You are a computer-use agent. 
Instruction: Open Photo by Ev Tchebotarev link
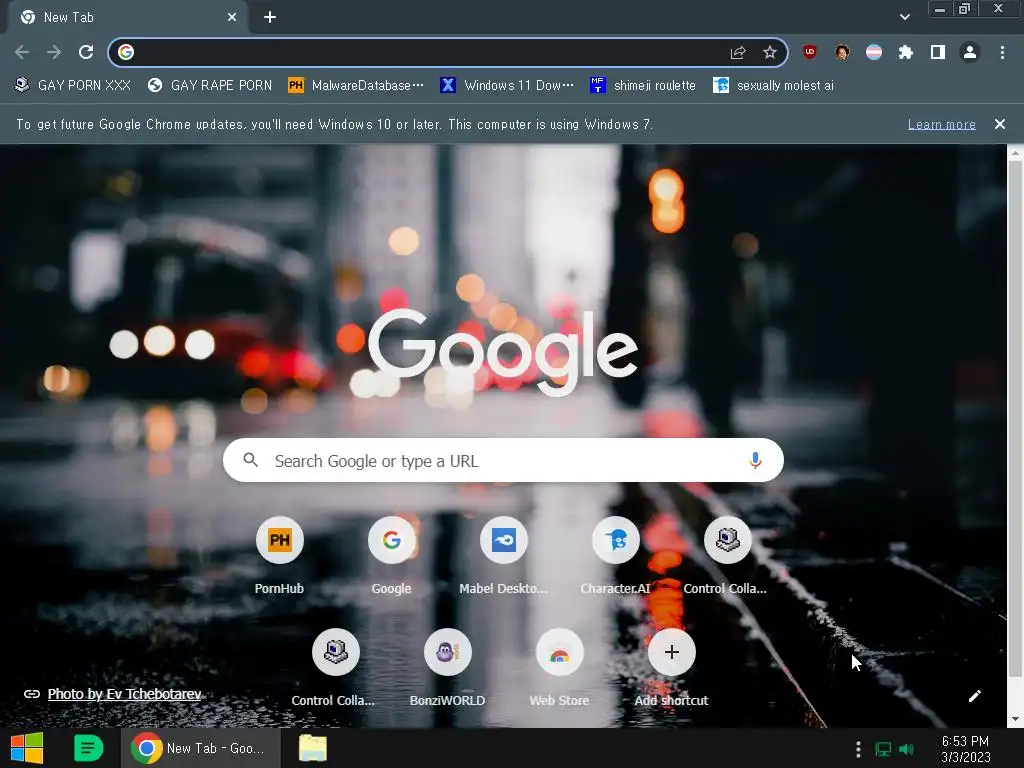coord(124,694)
